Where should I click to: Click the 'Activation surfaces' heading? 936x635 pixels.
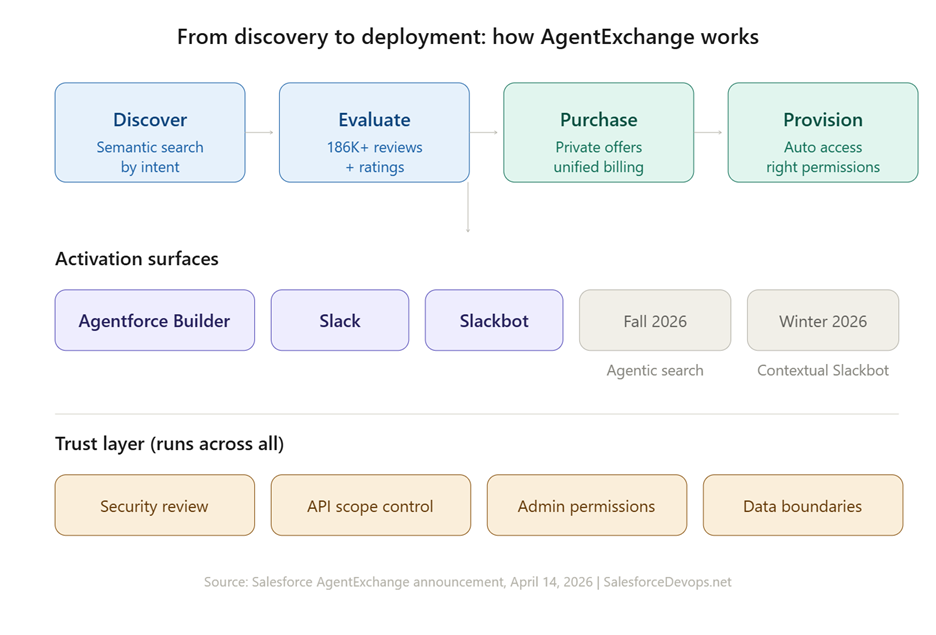[x=137, y=259]
